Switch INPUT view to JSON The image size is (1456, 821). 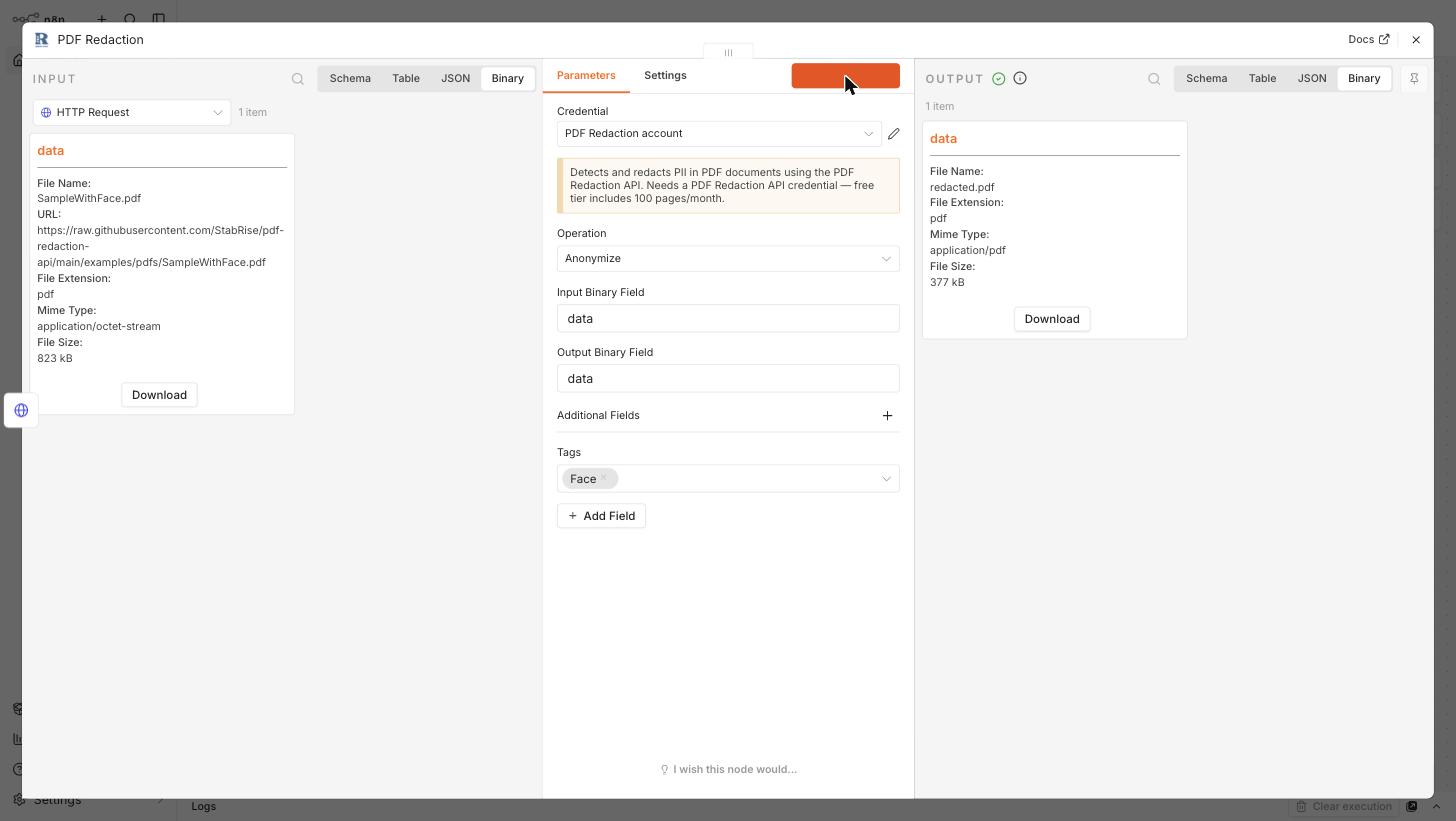455,78
